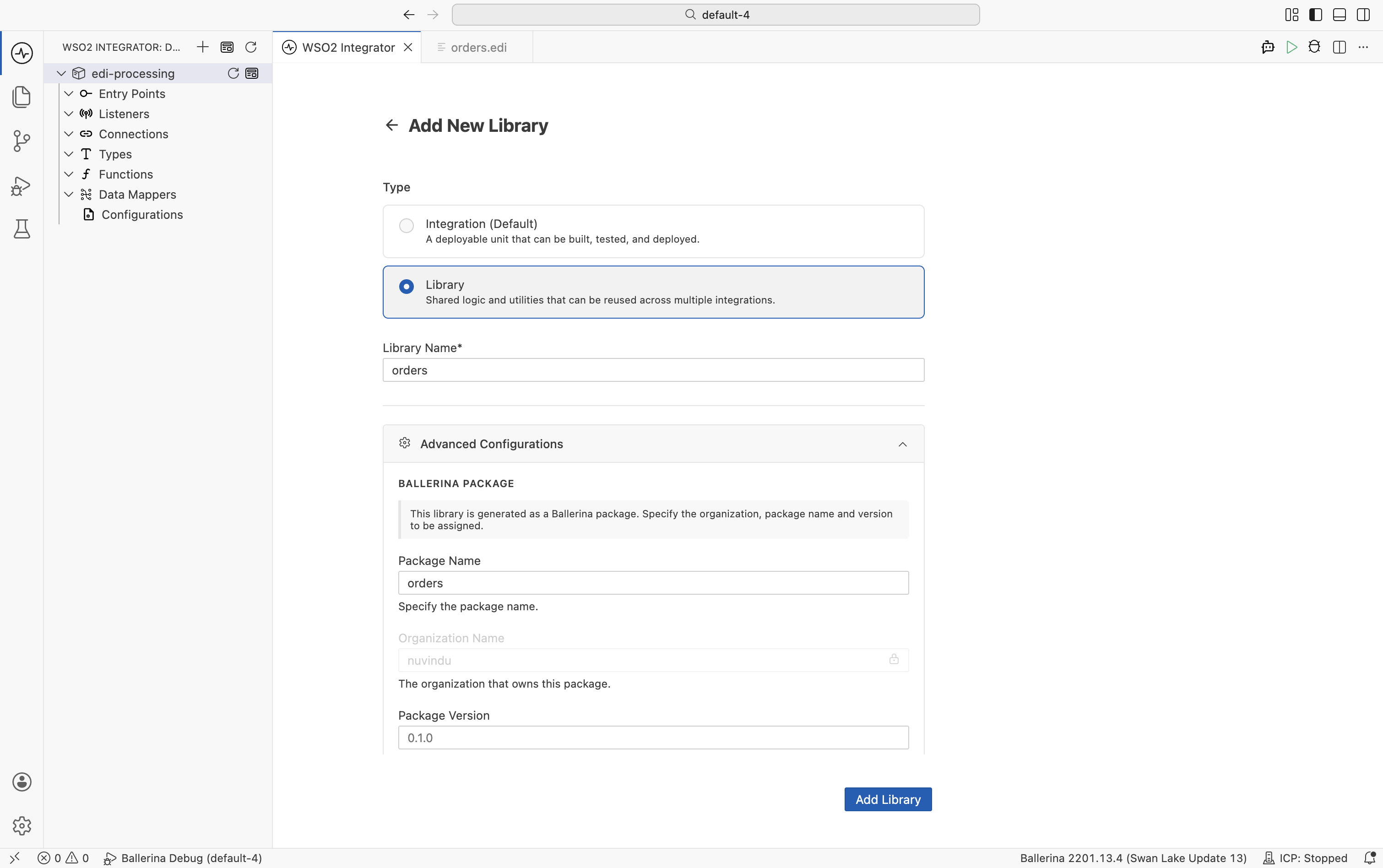Screen dimensions: 1383x868
Task: Open the Testing flask view
Action: click(22, 229)
